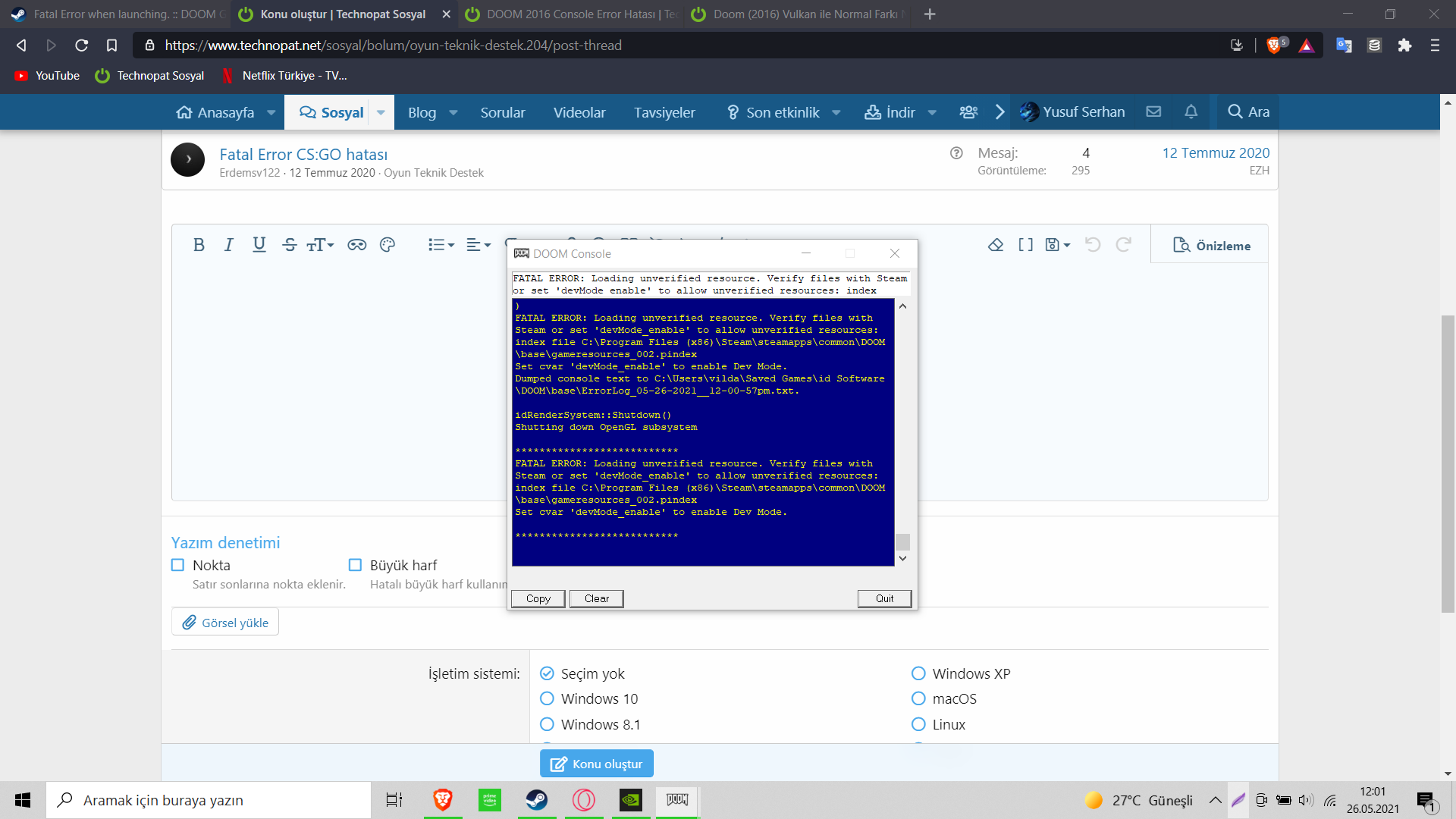Enable the Büyük harf checkbox

pyautogui.click(x=355, y=565)
